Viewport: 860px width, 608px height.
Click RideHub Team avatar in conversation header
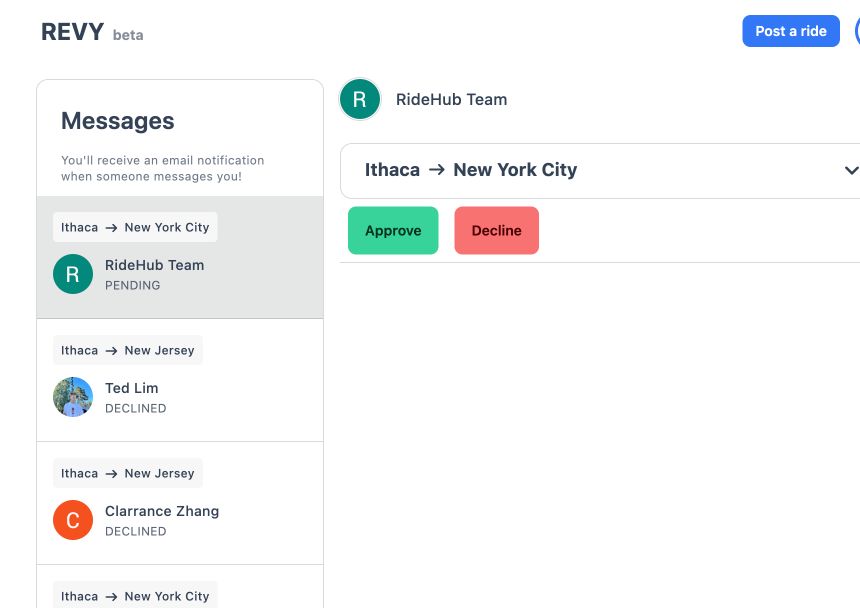[x=360, y=99]
